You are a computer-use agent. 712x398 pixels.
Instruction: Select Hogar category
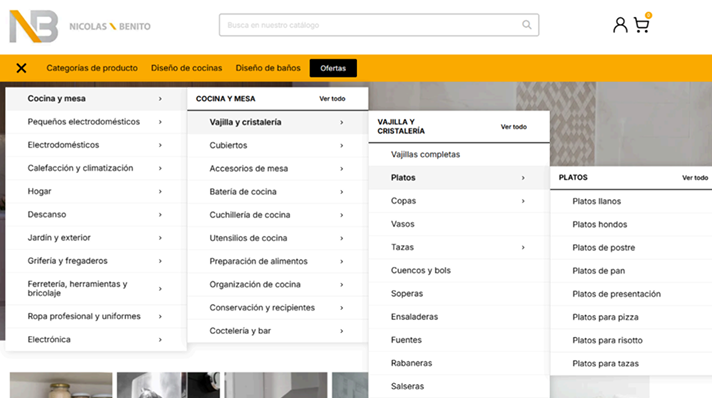96,191
